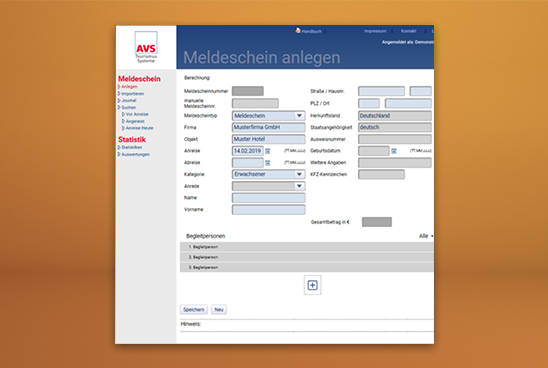
Task: Select Anreise Heute under Suchen
Action: click(139, 128)
